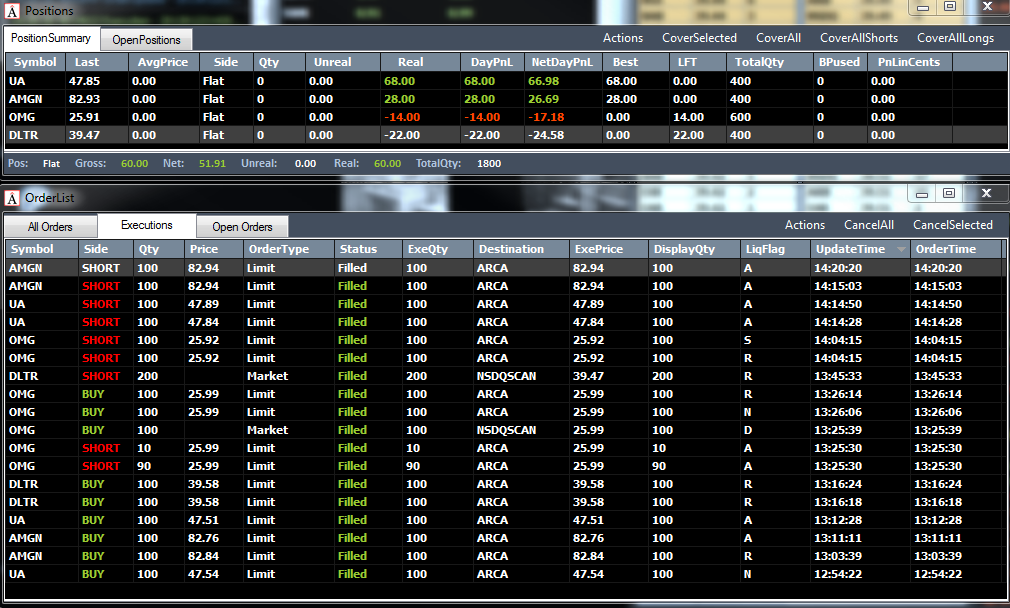Open the Actions menu in OrderList
Image resolution: width=1010 pixels, height=608 pixels.
pyautogui.click(x=805, y=225)
